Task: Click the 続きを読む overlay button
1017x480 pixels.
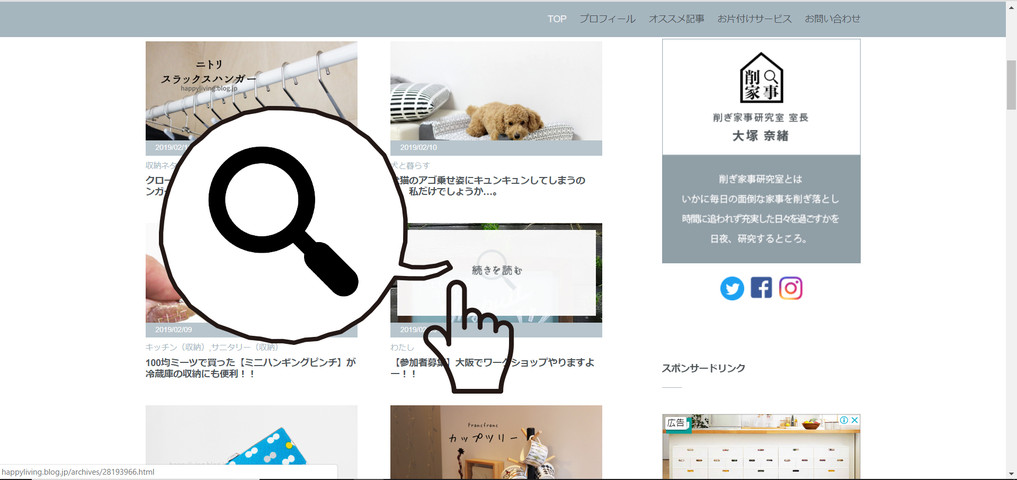Action: (497, 271)
